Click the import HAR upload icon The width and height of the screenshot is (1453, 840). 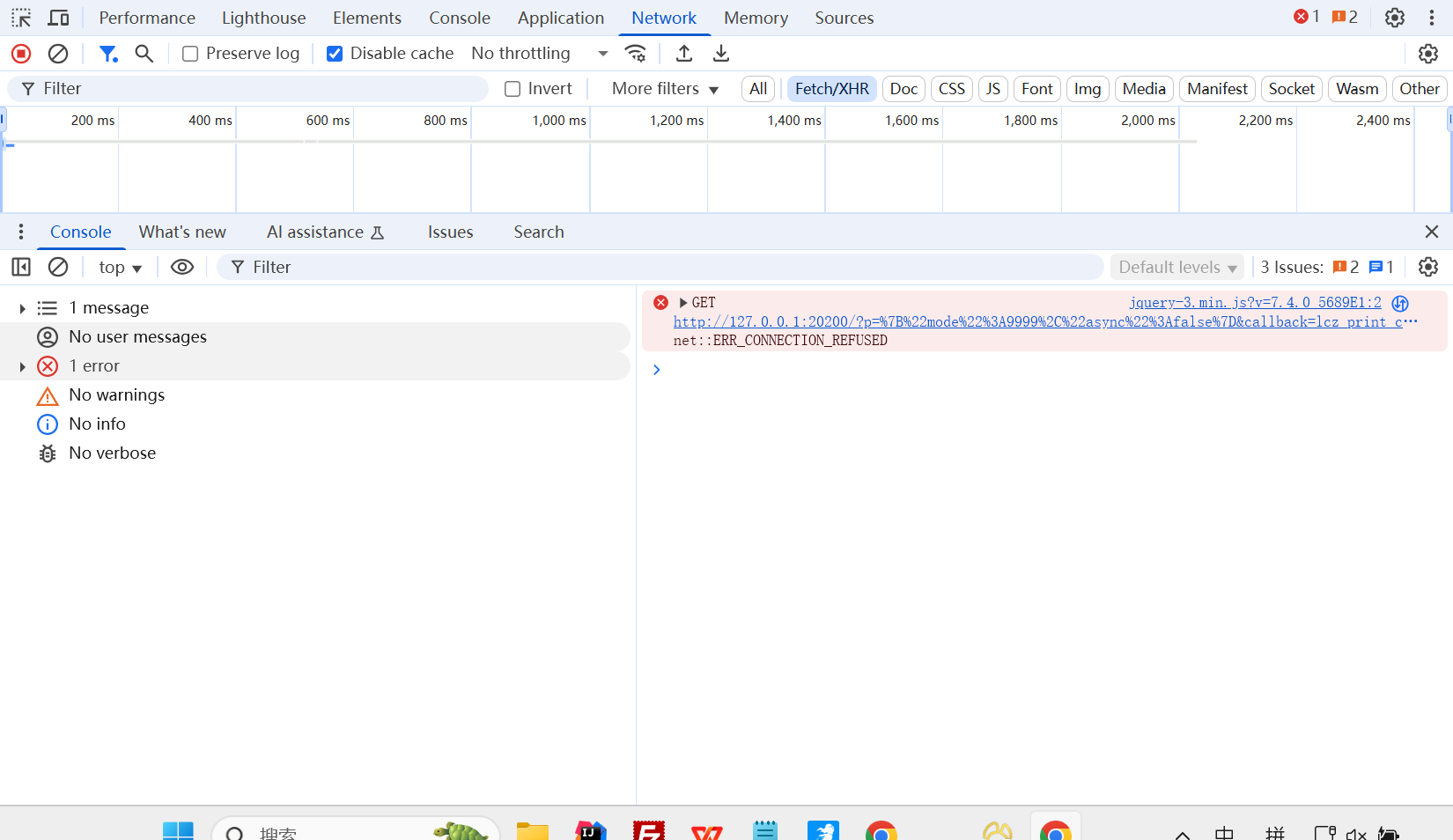click(x=684, y=54)
